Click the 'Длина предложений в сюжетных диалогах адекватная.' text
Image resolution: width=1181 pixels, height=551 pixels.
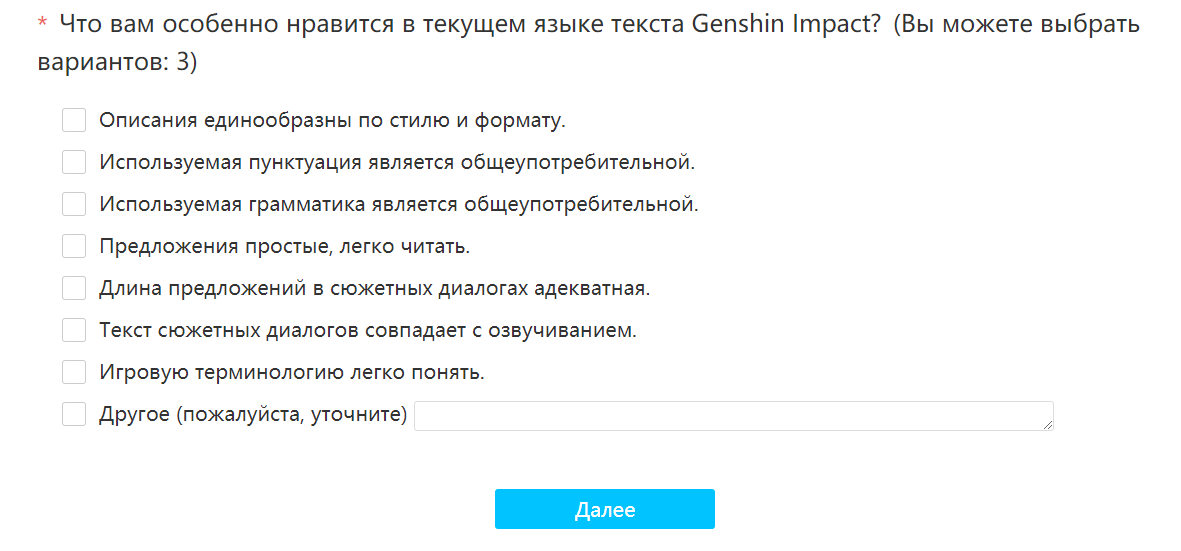[375, 289]
